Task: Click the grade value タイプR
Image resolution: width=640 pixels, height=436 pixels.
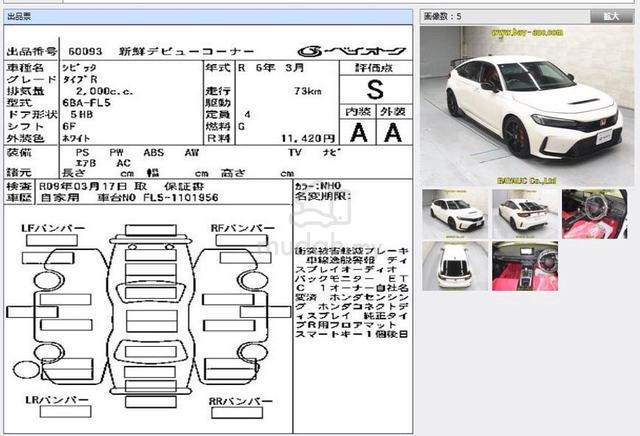Action: [x=80, y=80]
